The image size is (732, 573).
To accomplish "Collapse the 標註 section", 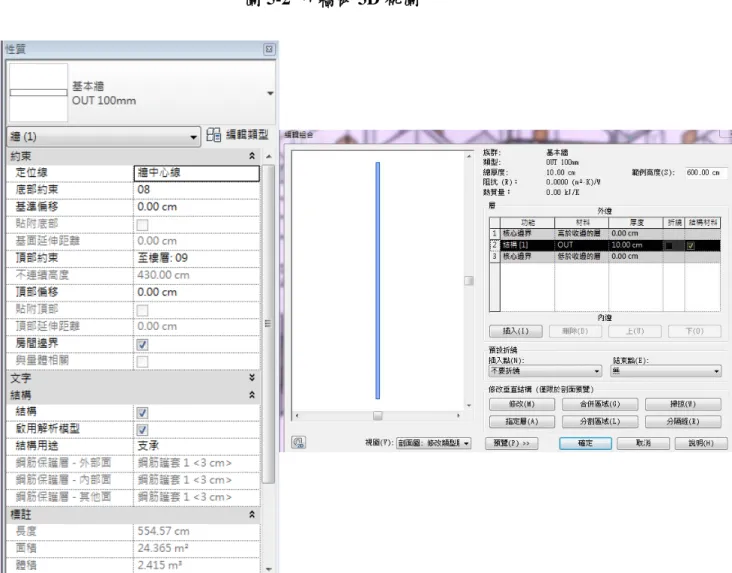I will (252, 514).
